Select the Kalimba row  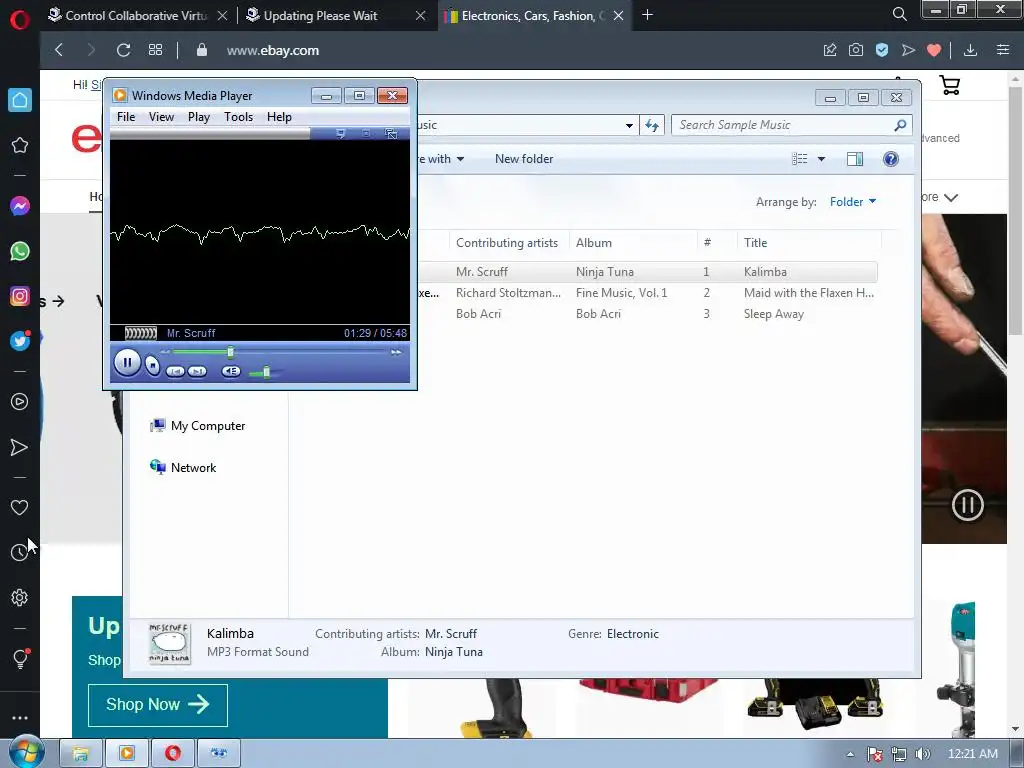tap(648, 272)
